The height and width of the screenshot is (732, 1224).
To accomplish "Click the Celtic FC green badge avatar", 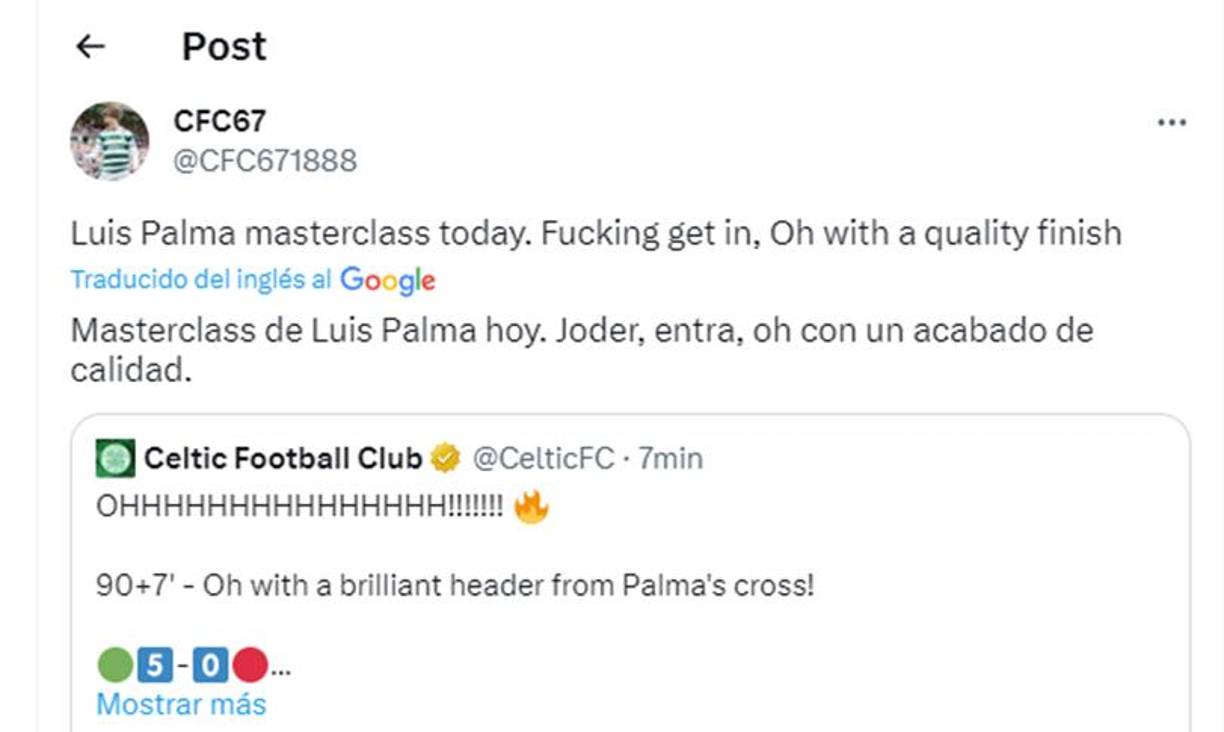I will 115,459.
